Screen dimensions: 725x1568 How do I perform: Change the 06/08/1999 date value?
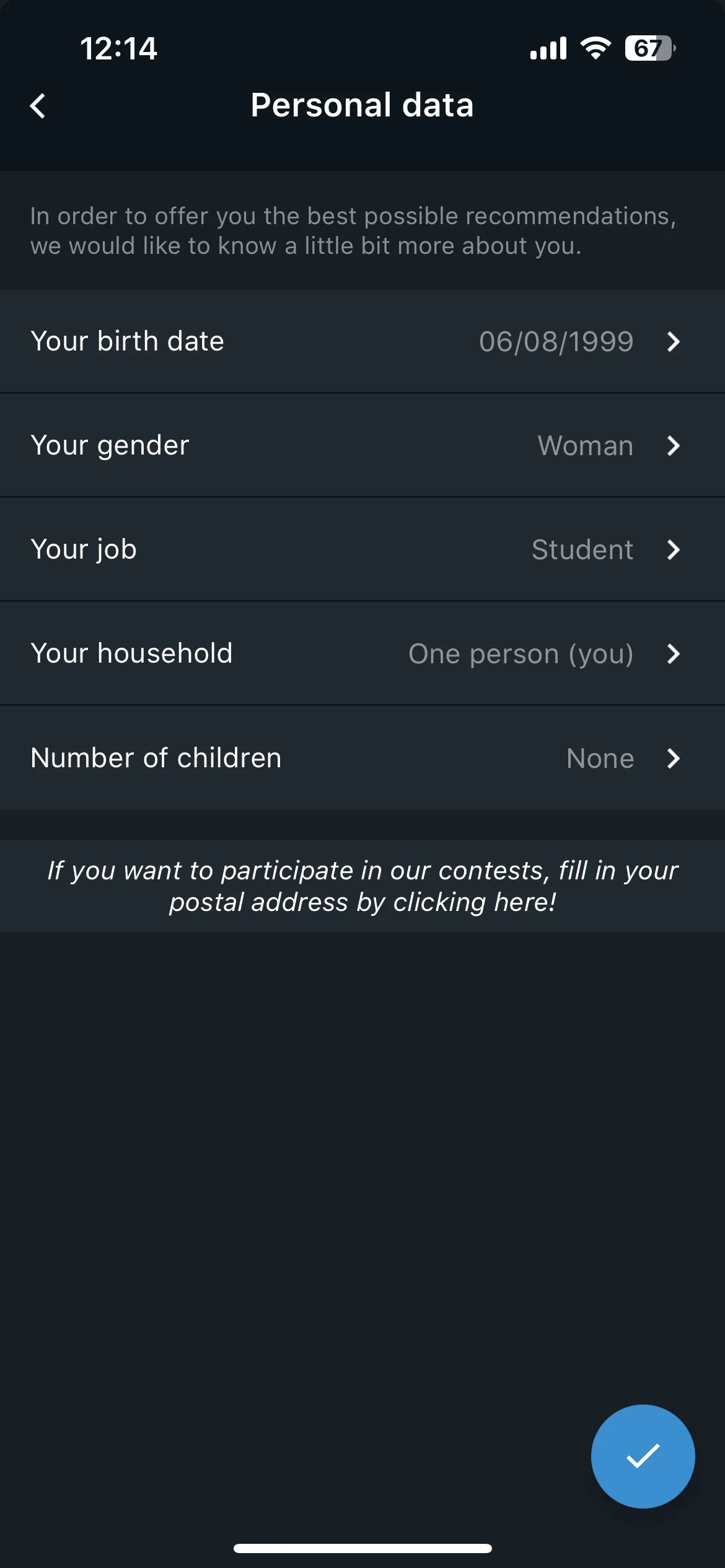tap(556, 342)
